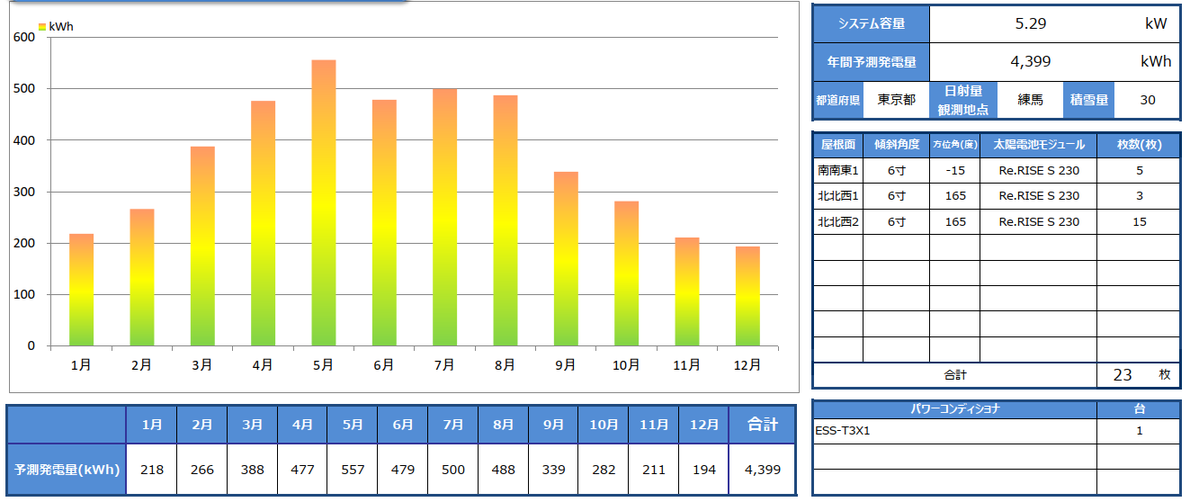Click the 都道府県 label cell
Viewport: 1199px width, 502px height.
[839, 100]
